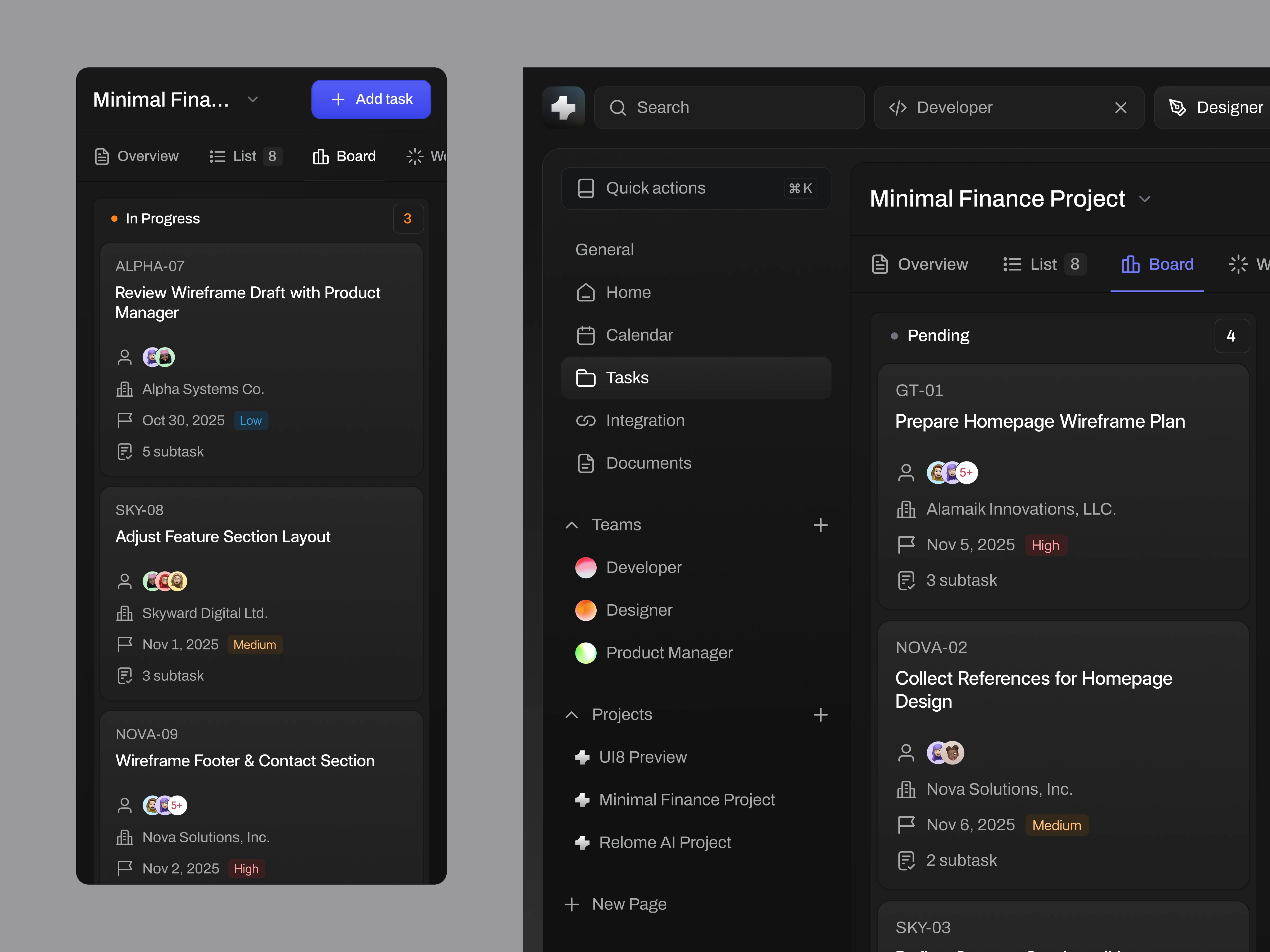Switch to List tab in mobile view

point(245,156)
